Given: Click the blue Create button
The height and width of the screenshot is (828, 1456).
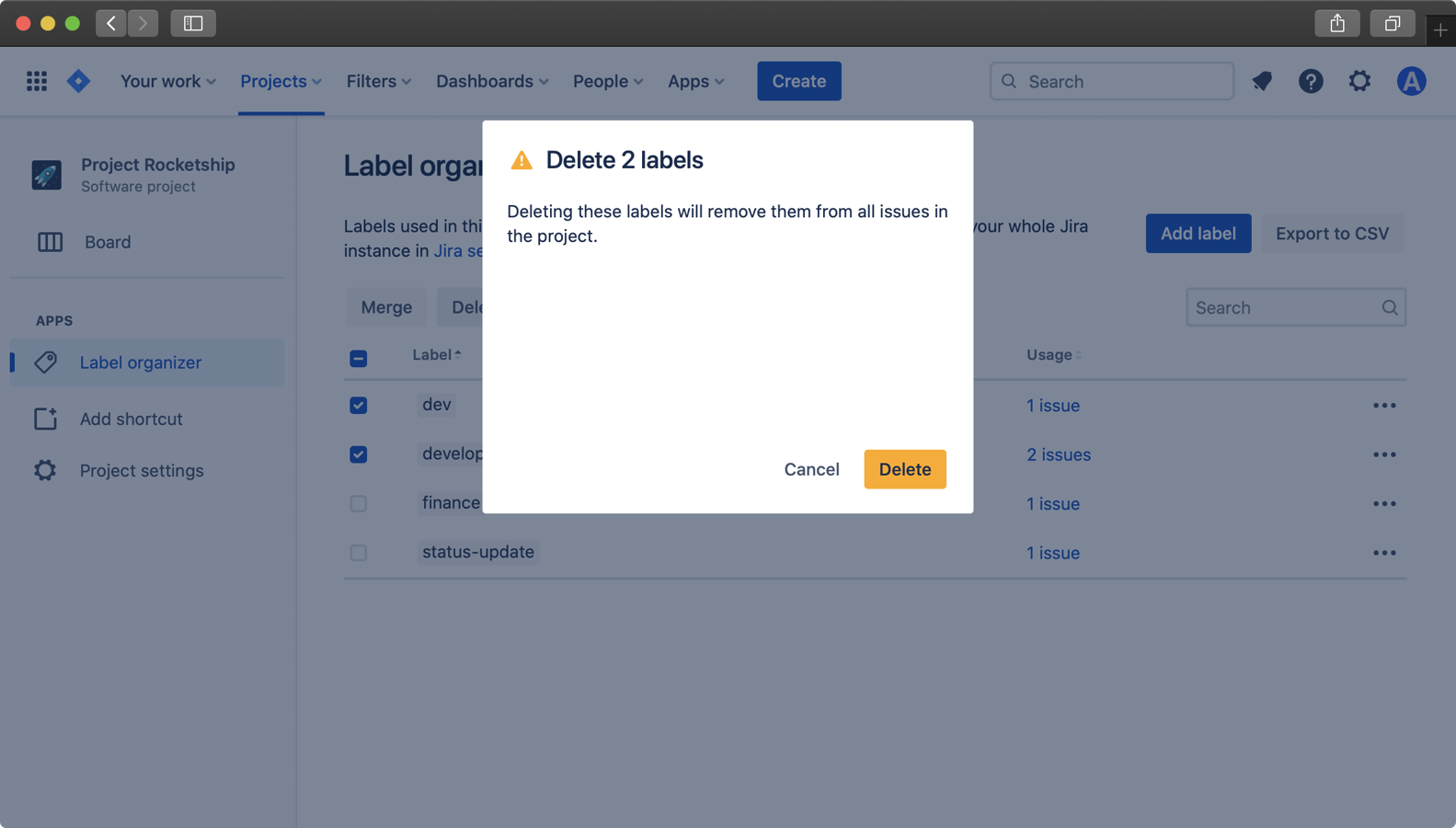Looking at the screenshot, I should [x=799, y=81].
